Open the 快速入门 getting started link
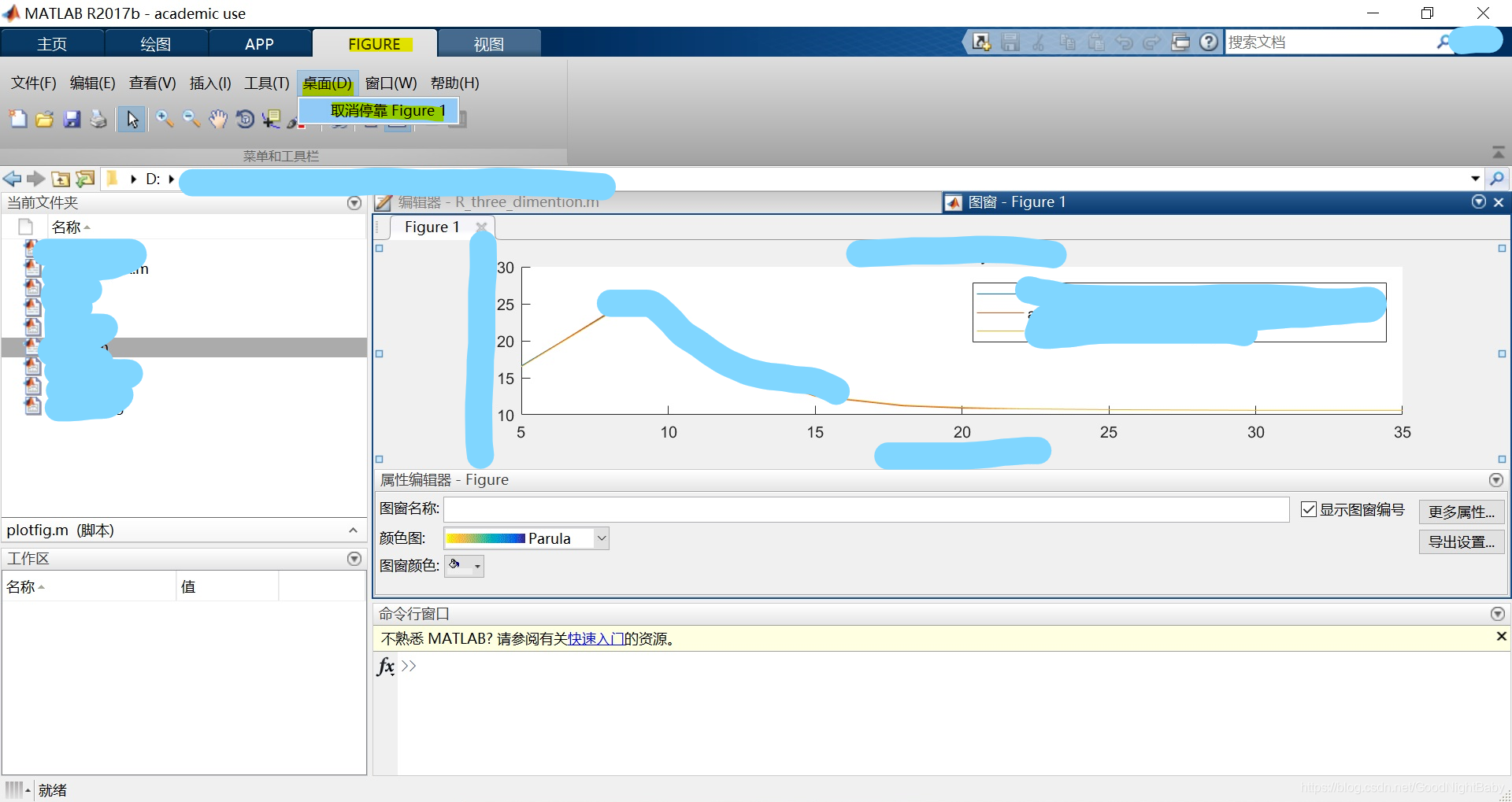The height and width of the screenshot is (802, 1512). 596,639
